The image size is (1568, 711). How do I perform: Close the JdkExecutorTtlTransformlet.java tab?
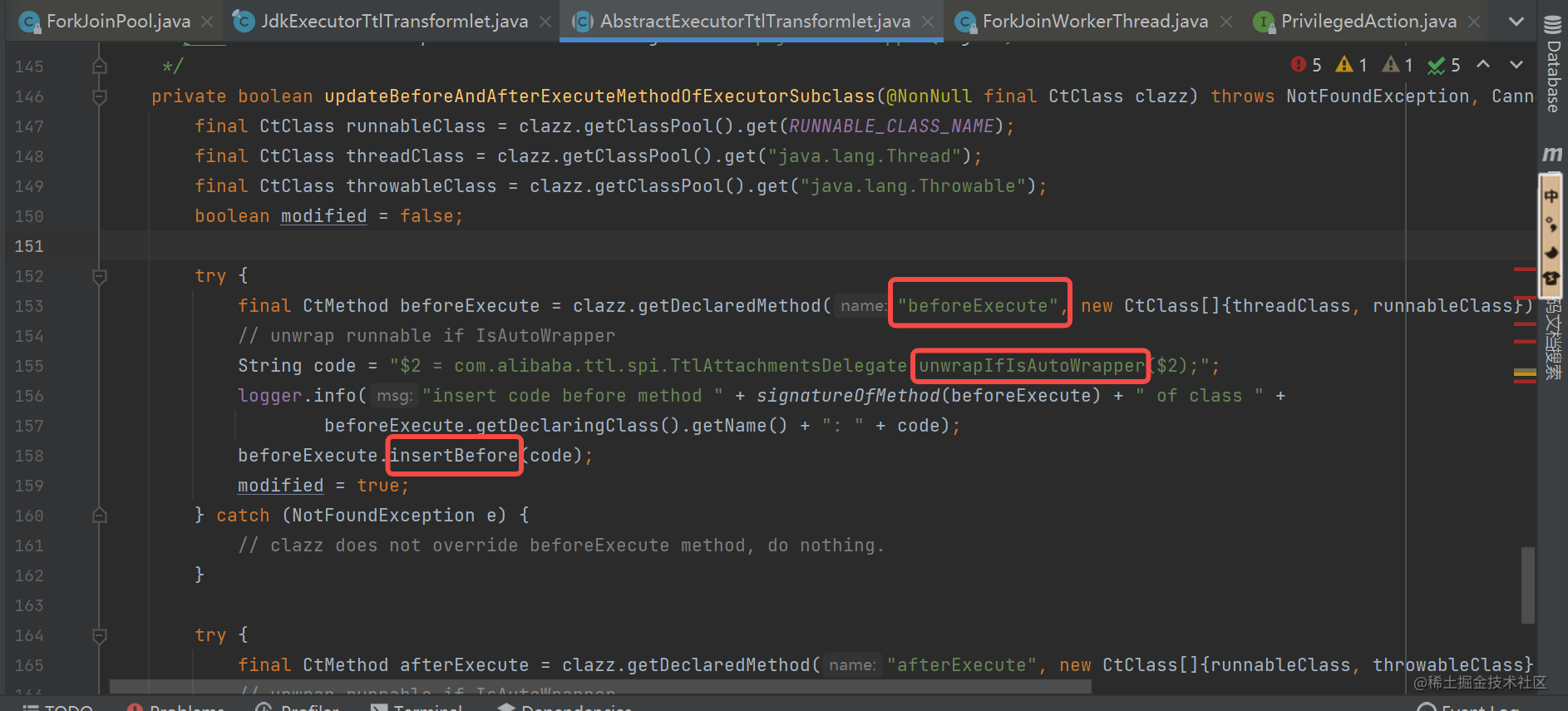(545, 22)
